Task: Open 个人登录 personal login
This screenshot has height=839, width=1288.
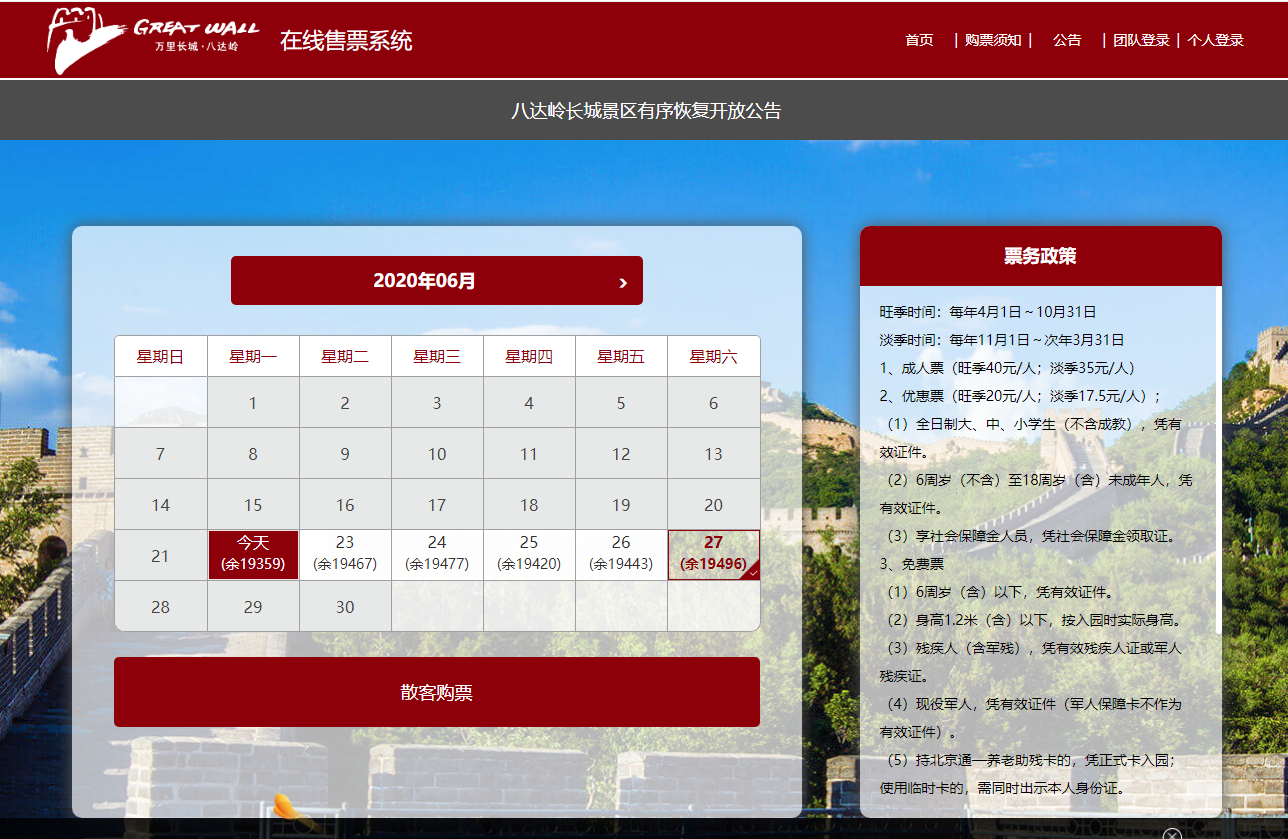Action: [x=1215, y=40]
